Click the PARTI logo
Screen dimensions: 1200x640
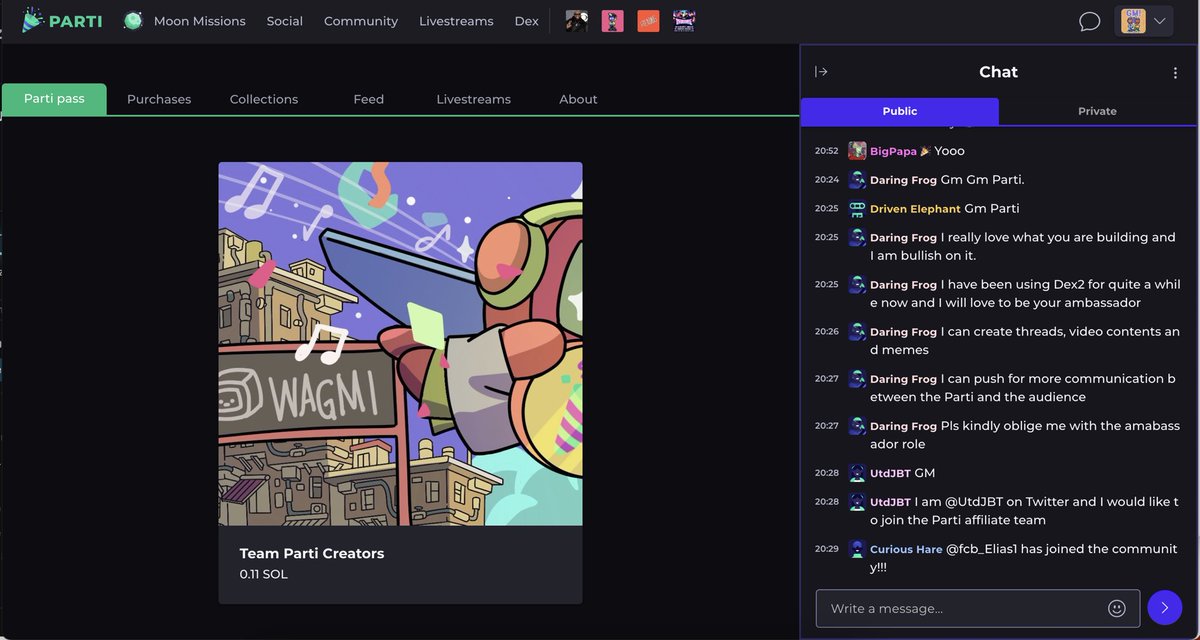[62, 20]
